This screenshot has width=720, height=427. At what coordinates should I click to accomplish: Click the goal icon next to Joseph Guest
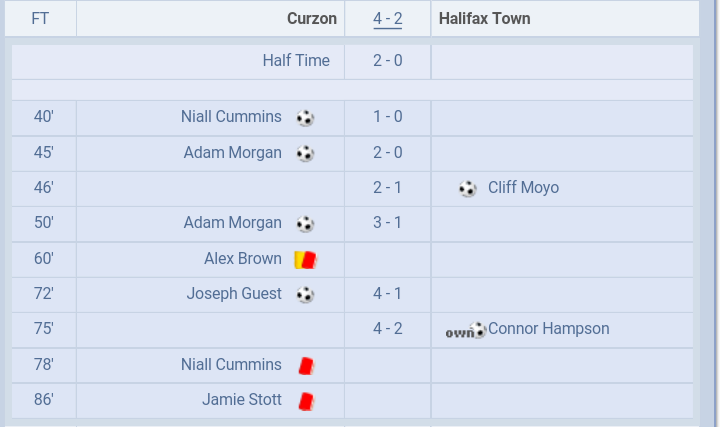(x=305, y=295)
